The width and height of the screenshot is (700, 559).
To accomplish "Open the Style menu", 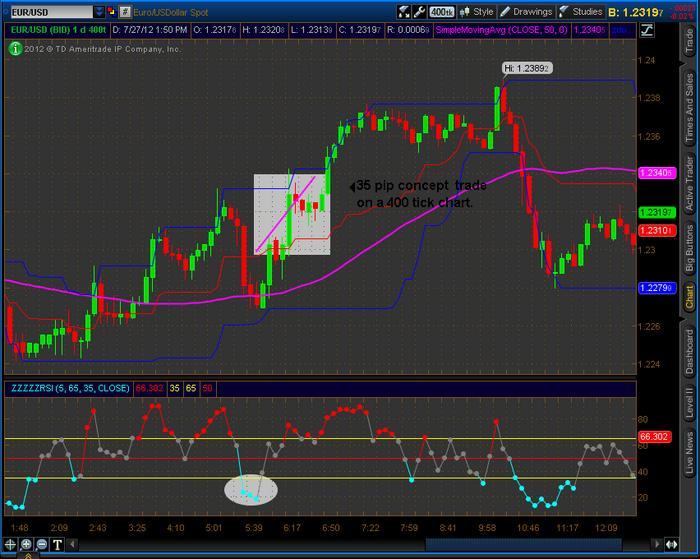I will (x=477, y=12).
